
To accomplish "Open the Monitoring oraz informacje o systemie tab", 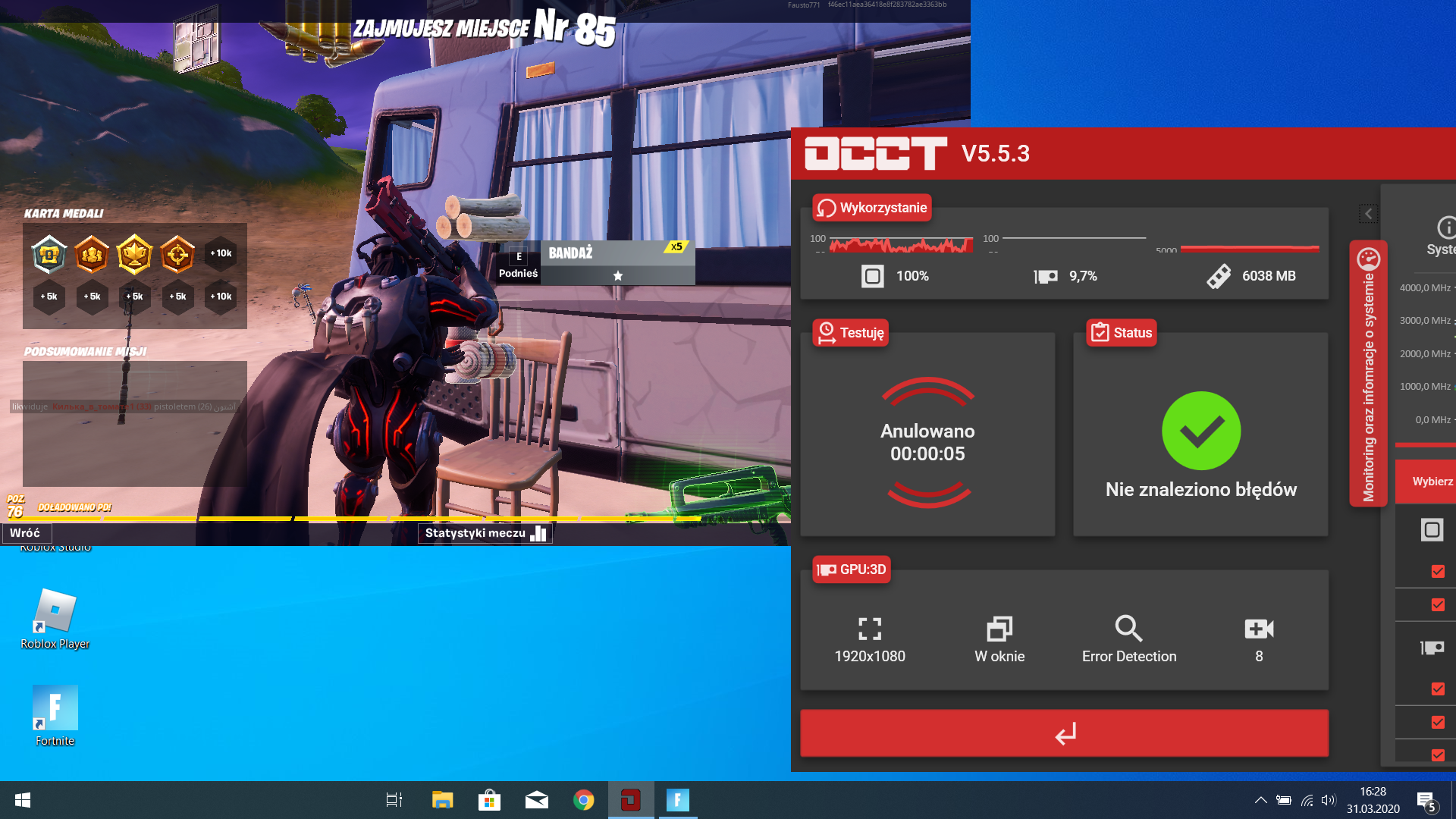I will tap(1368, 374).
